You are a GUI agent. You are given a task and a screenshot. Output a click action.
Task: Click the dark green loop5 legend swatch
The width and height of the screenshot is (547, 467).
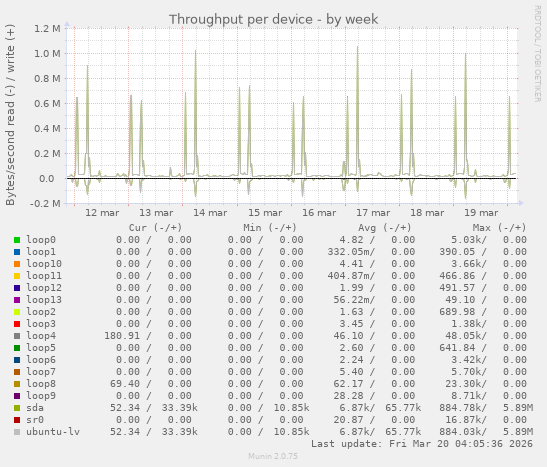[17, 348]
